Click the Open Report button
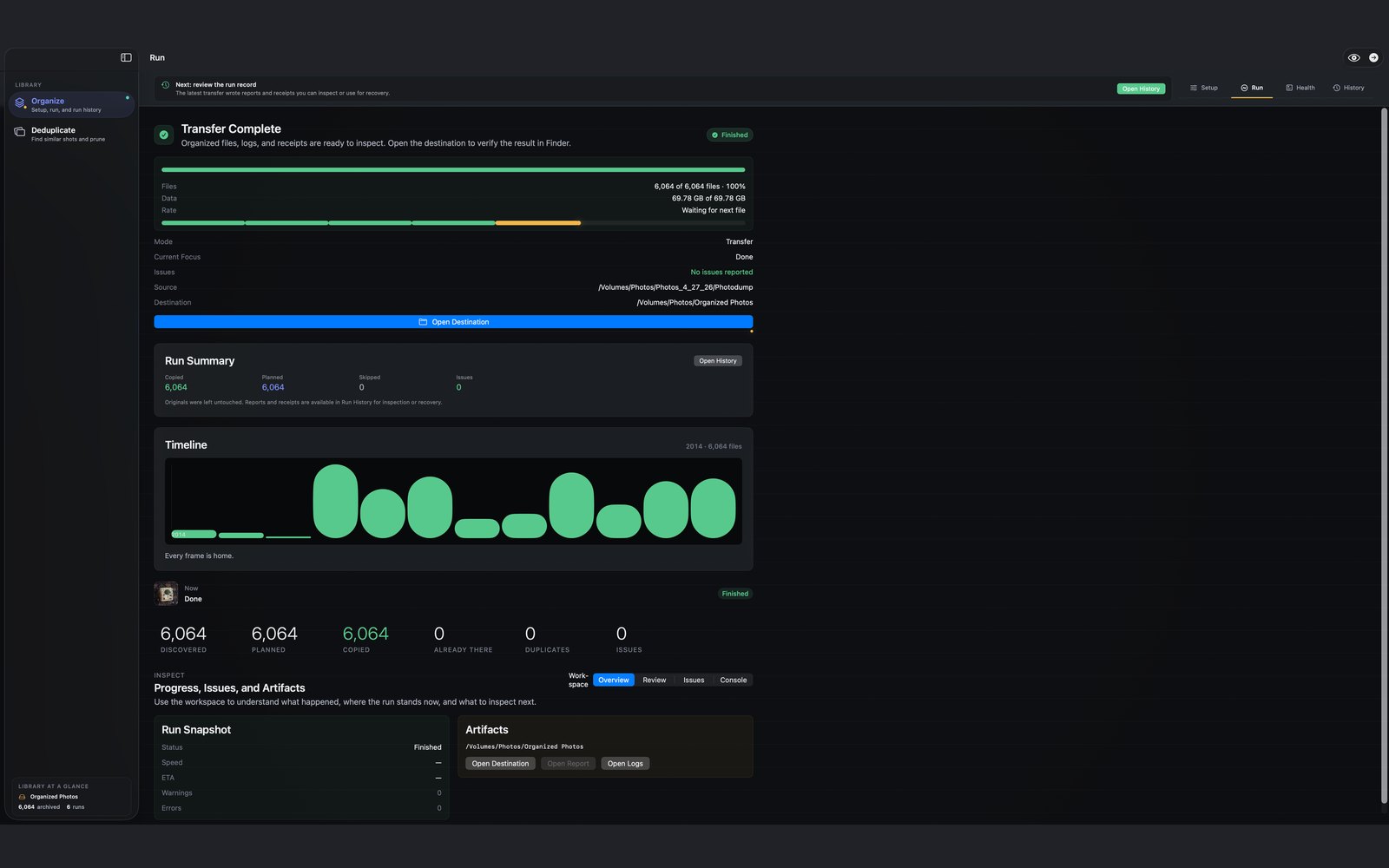 coord(568,764)
